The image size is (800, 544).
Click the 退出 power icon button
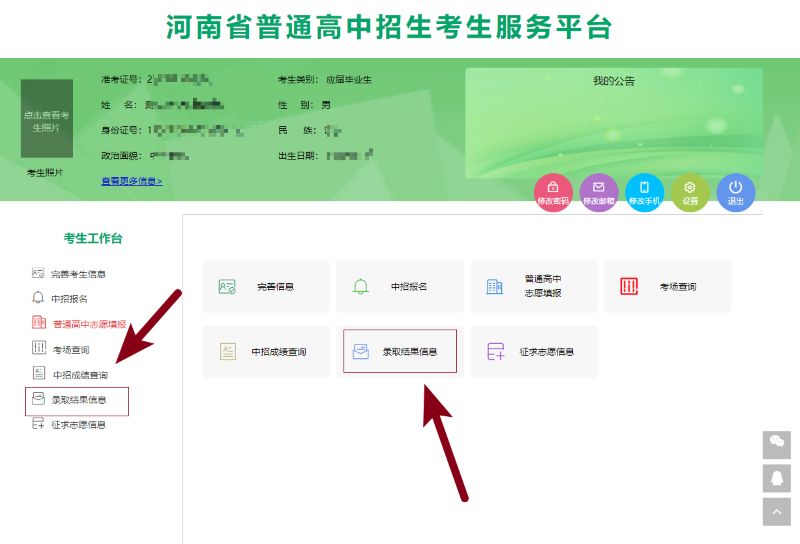(x=736, y=193)
